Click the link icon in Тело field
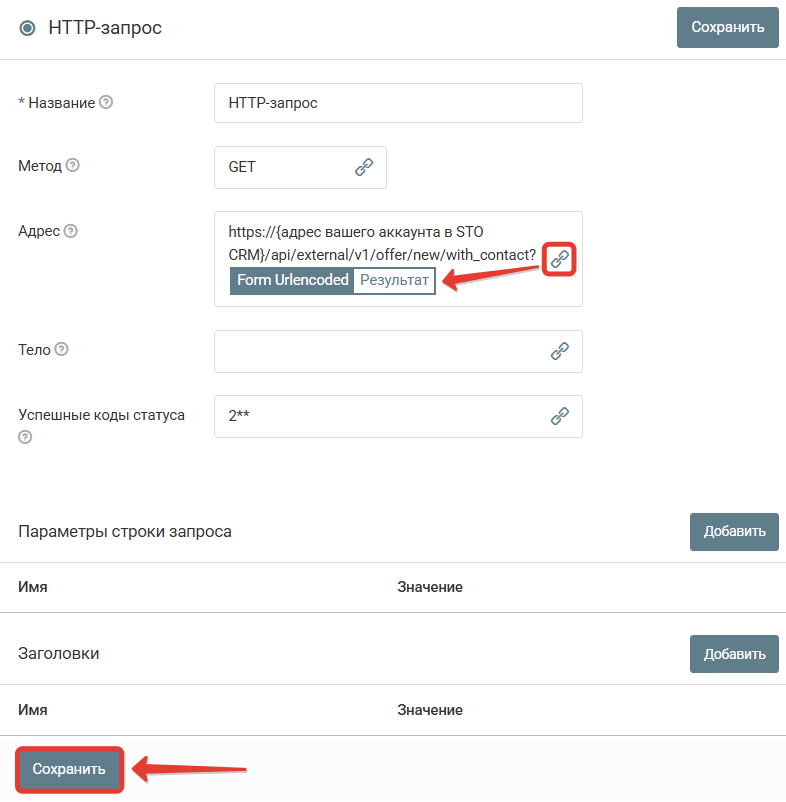This screenshot has width=786, height=802. (559, 351)
